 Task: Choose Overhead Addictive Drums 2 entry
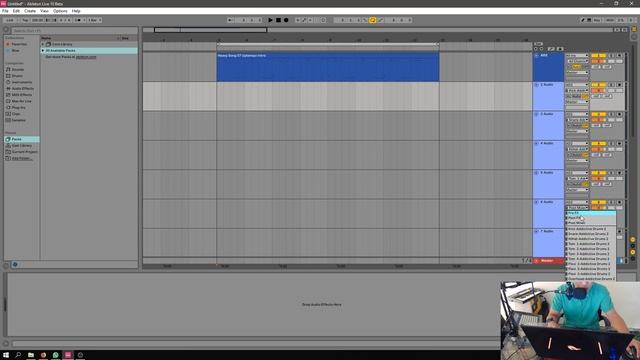(x=591, y=279)
